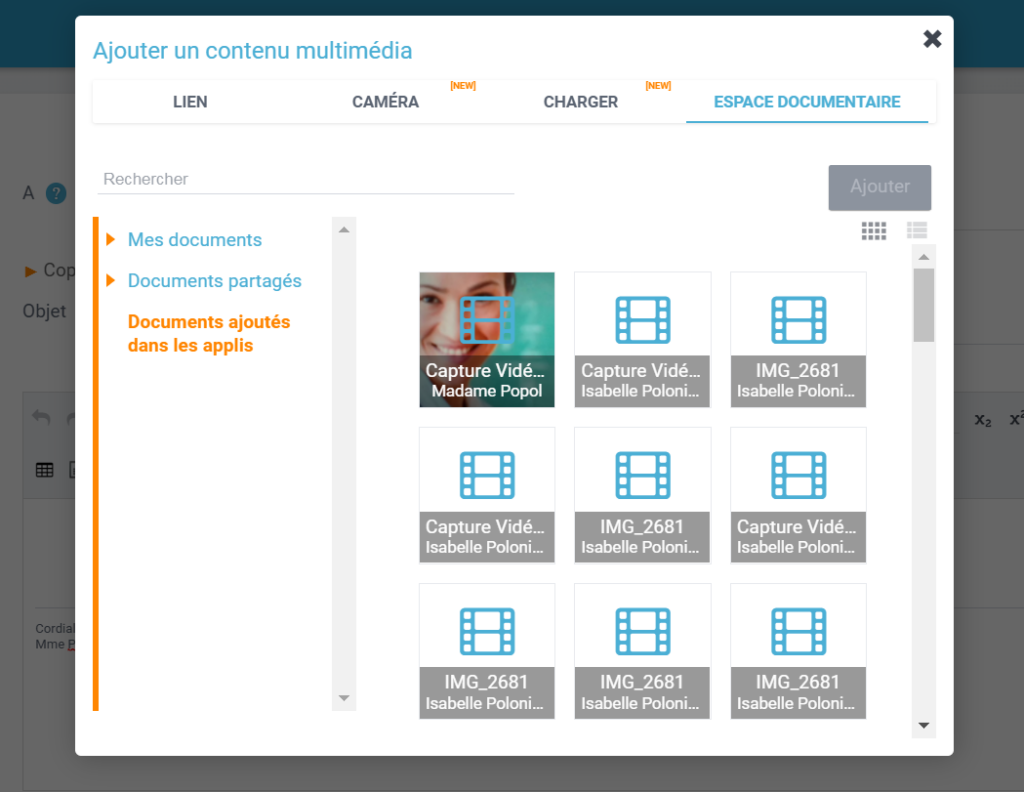This screenshot has width=1024, height=792.
Task: Select the Madame Popol video thumbnail
Action: tap(487, 339)
